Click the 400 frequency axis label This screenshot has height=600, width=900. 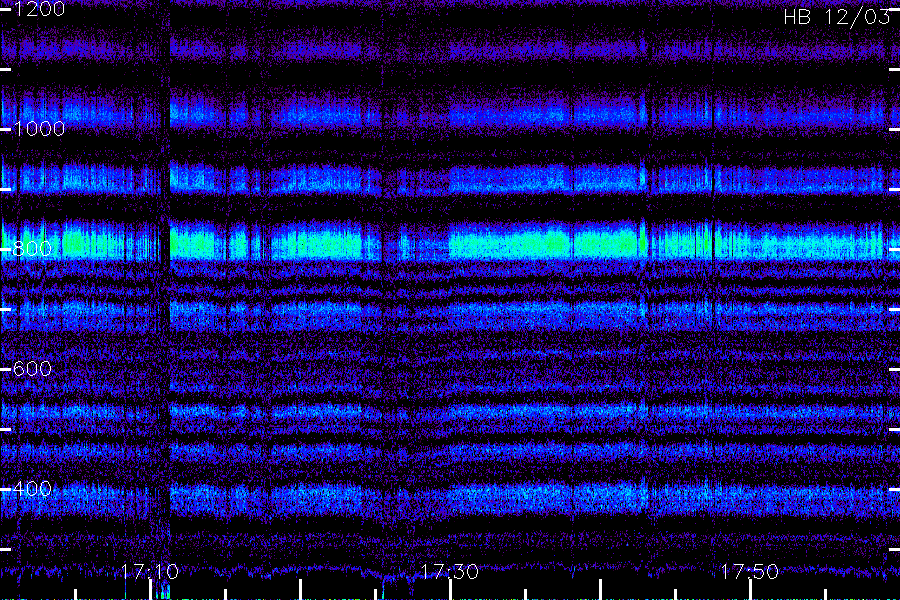[x=33, y=489]
